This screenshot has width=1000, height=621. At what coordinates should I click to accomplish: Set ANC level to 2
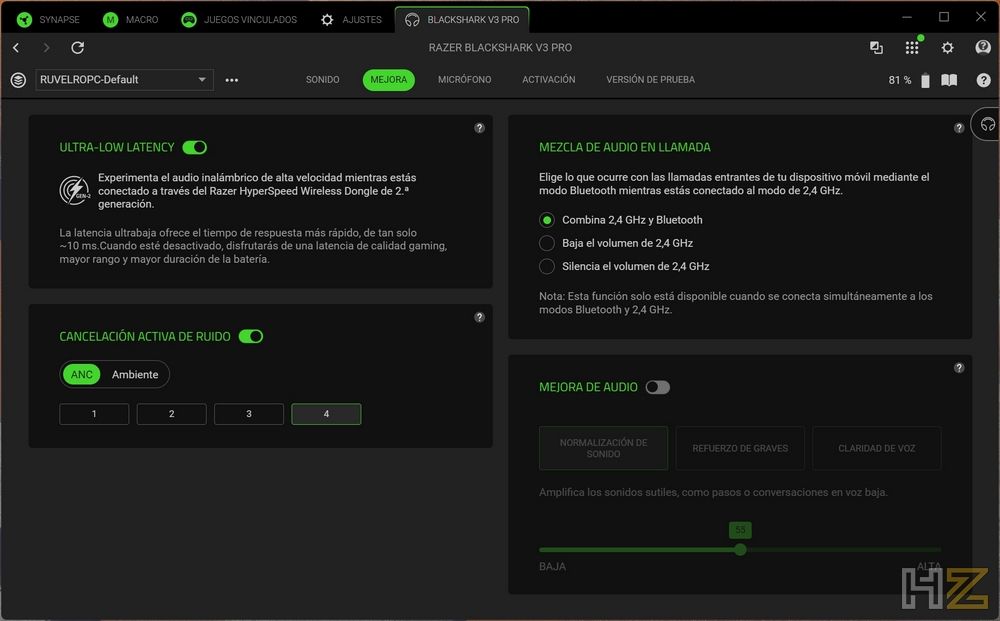point(172,414)
